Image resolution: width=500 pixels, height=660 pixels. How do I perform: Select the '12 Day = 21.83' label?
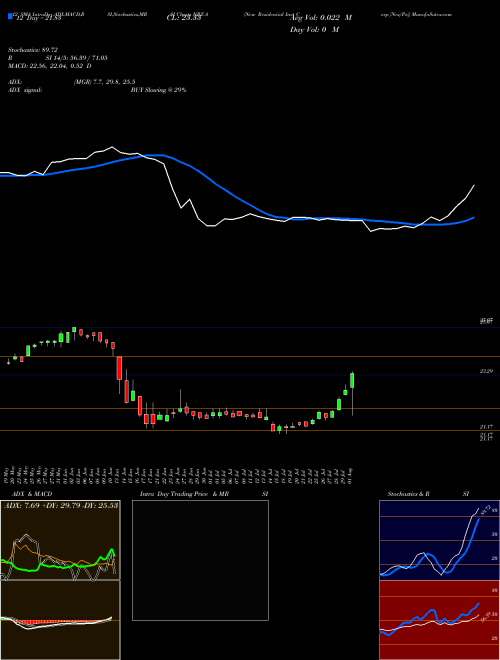click(x=37, y=18)
